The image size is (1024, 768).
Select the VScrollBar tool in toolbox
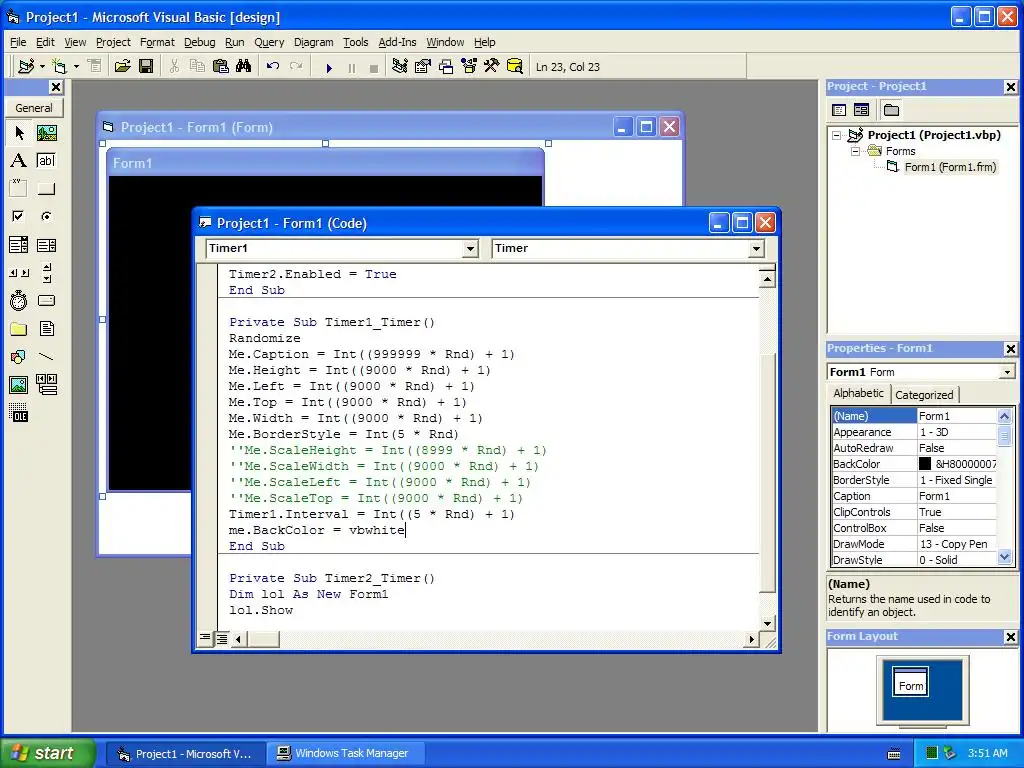(x=46, y=273)
